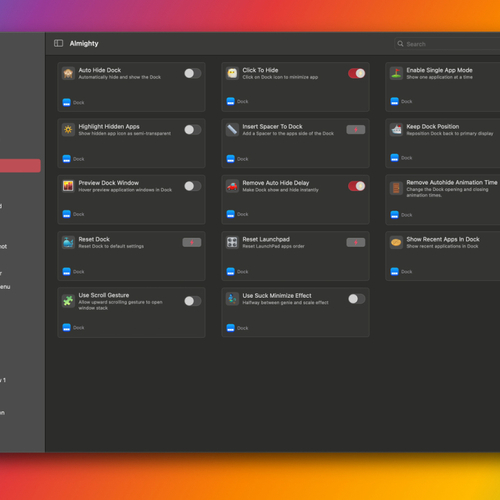The width and height of the screenshot is (500, 500).
Task: Select the highlighted red sidebar category
Action: [x=20, y=166]
